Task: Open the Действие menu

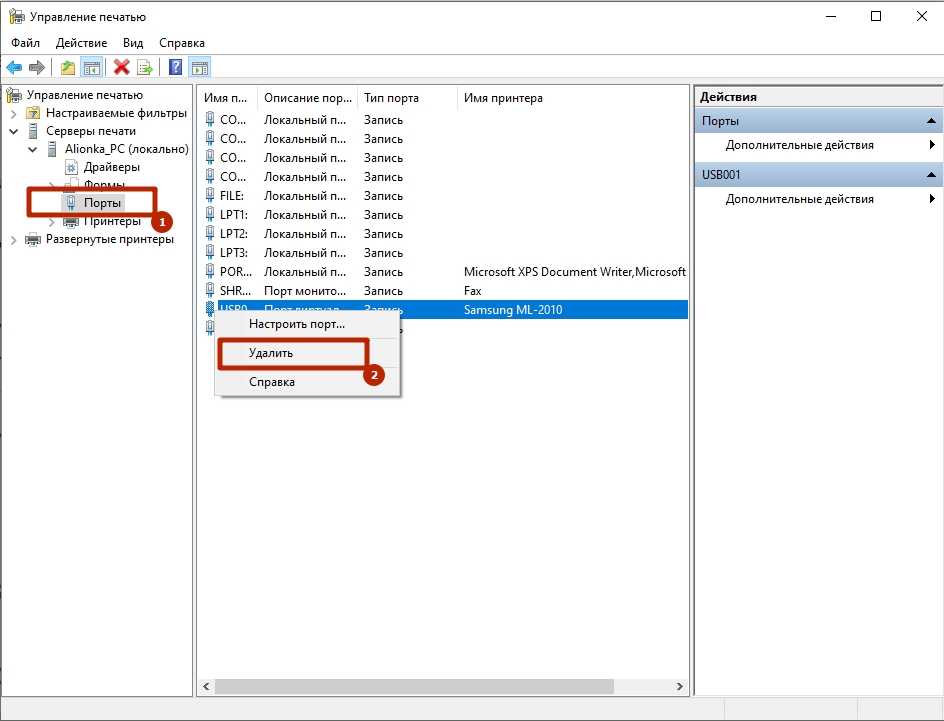Action: [x=81, y=43]
